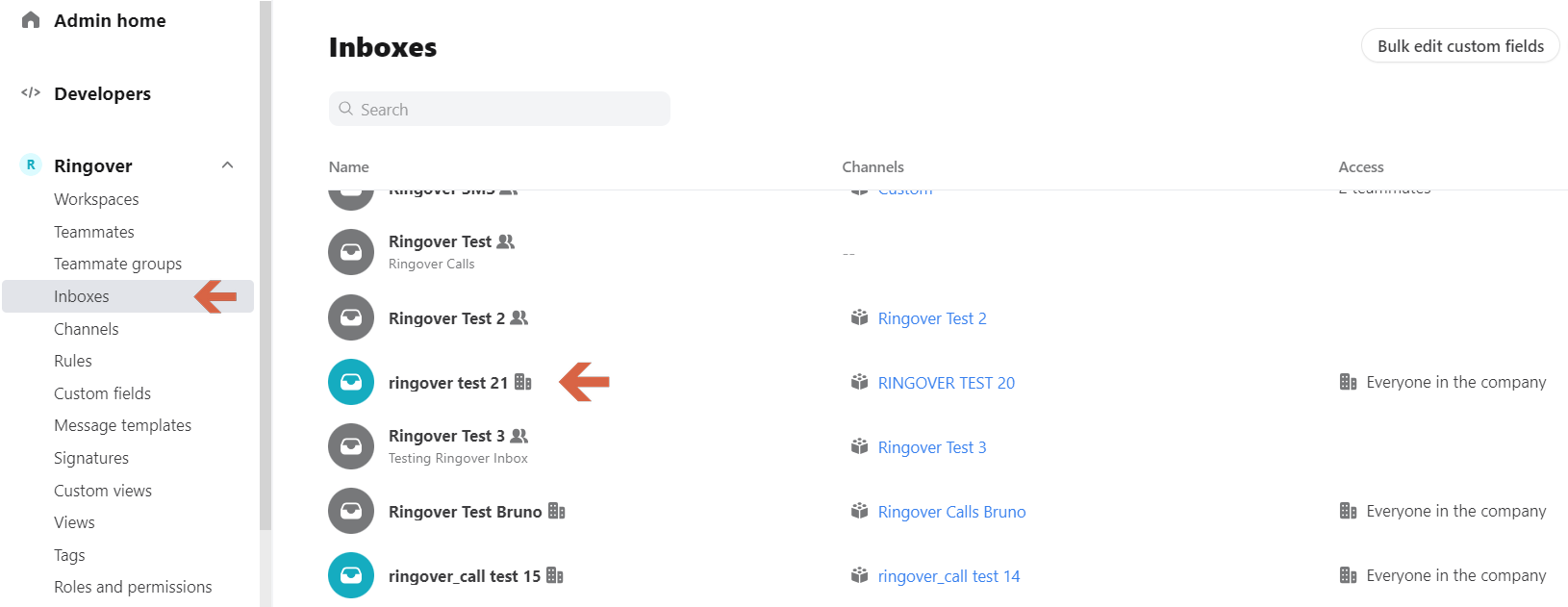Viewport: 1568px width, 607px height.
Task: Open the Ringover Test 3 channel link
Action: coord(932,447)
